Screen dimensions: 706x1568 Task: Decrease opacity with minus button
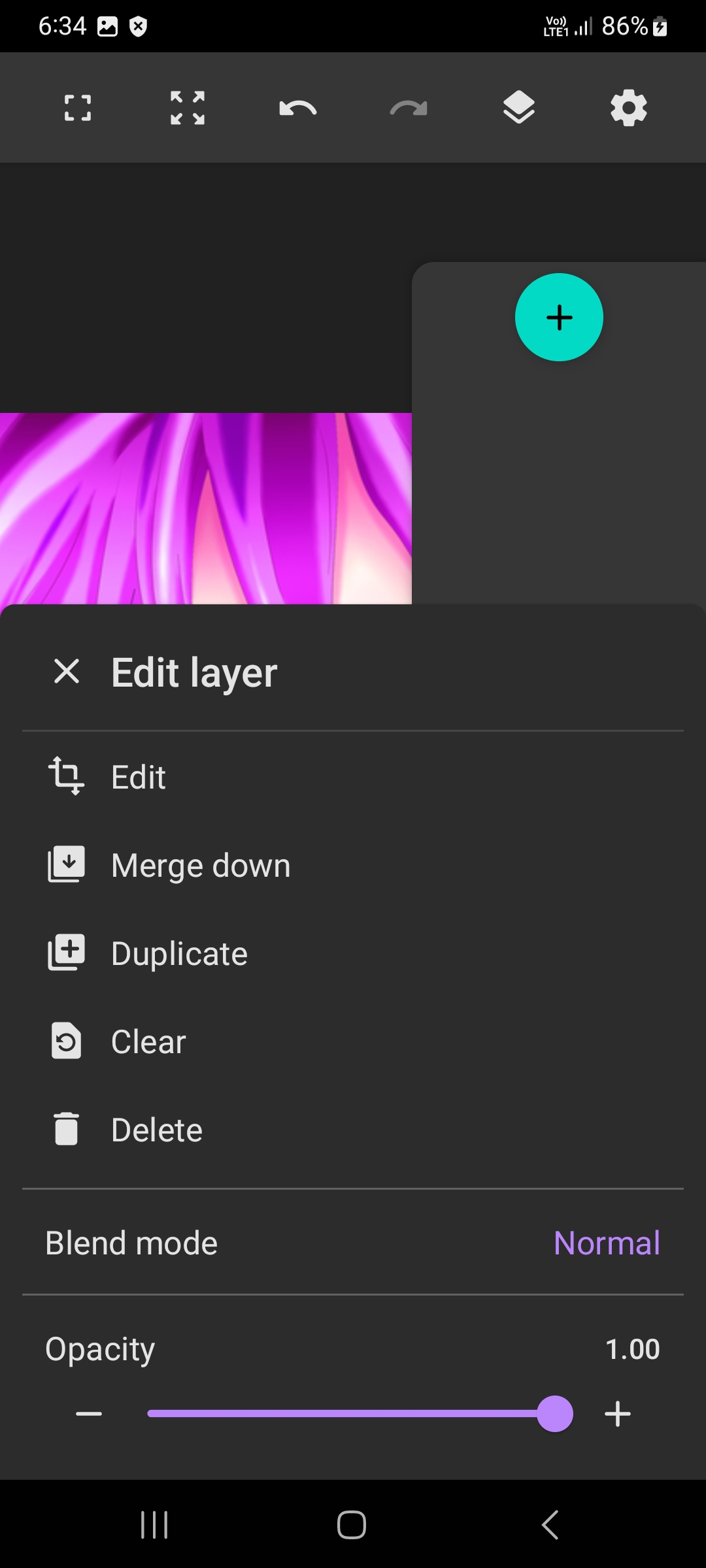coord(89,1414)
